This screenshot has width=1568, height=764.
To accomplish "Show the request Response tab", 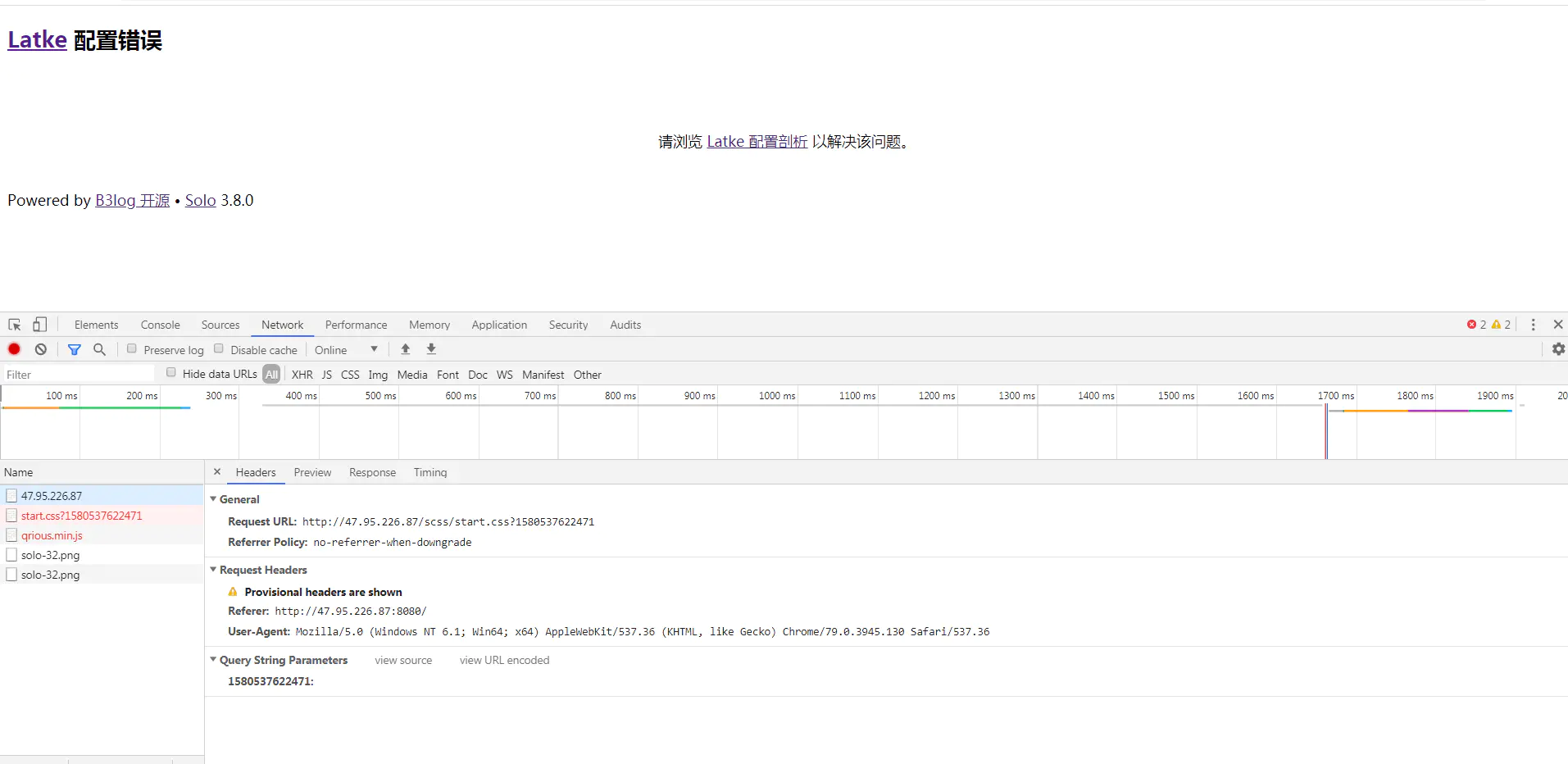I will coord(372,472).
